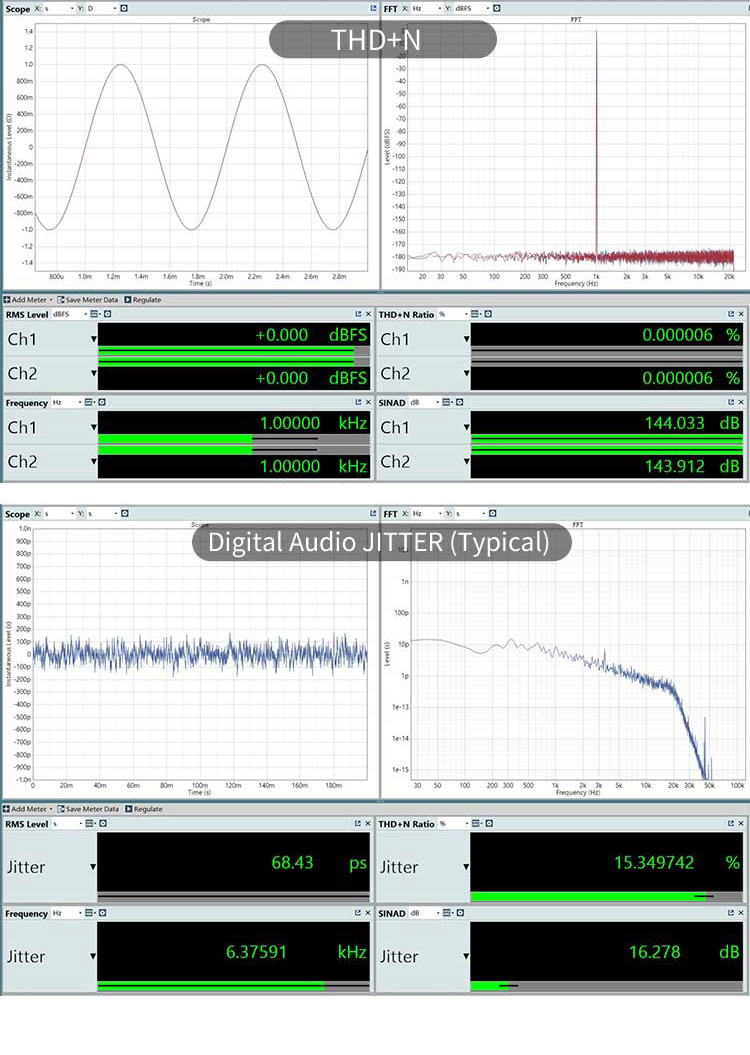
Task: Expand the Ch1 channel arrow on RMS Level meter
Action: pos(93,340)
